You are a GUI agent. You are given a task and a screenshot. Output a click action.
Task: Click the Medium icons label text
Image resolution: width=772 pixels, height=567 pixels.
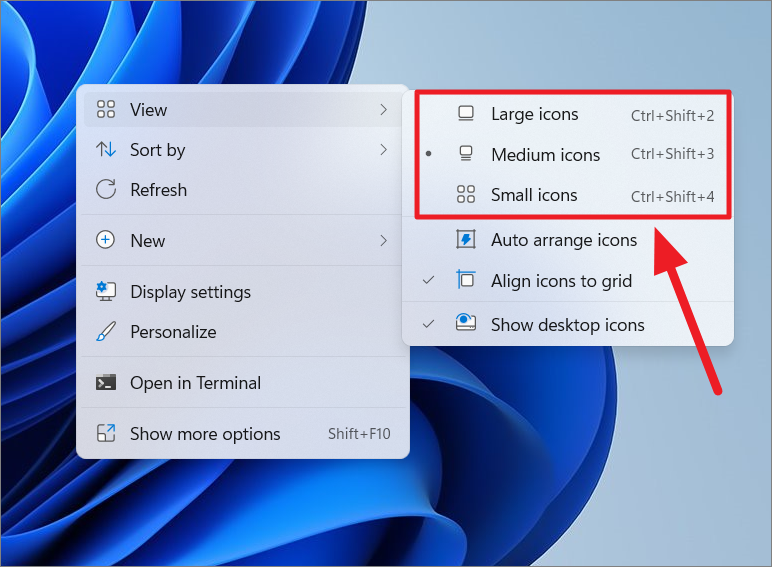(x=546, y=155)
